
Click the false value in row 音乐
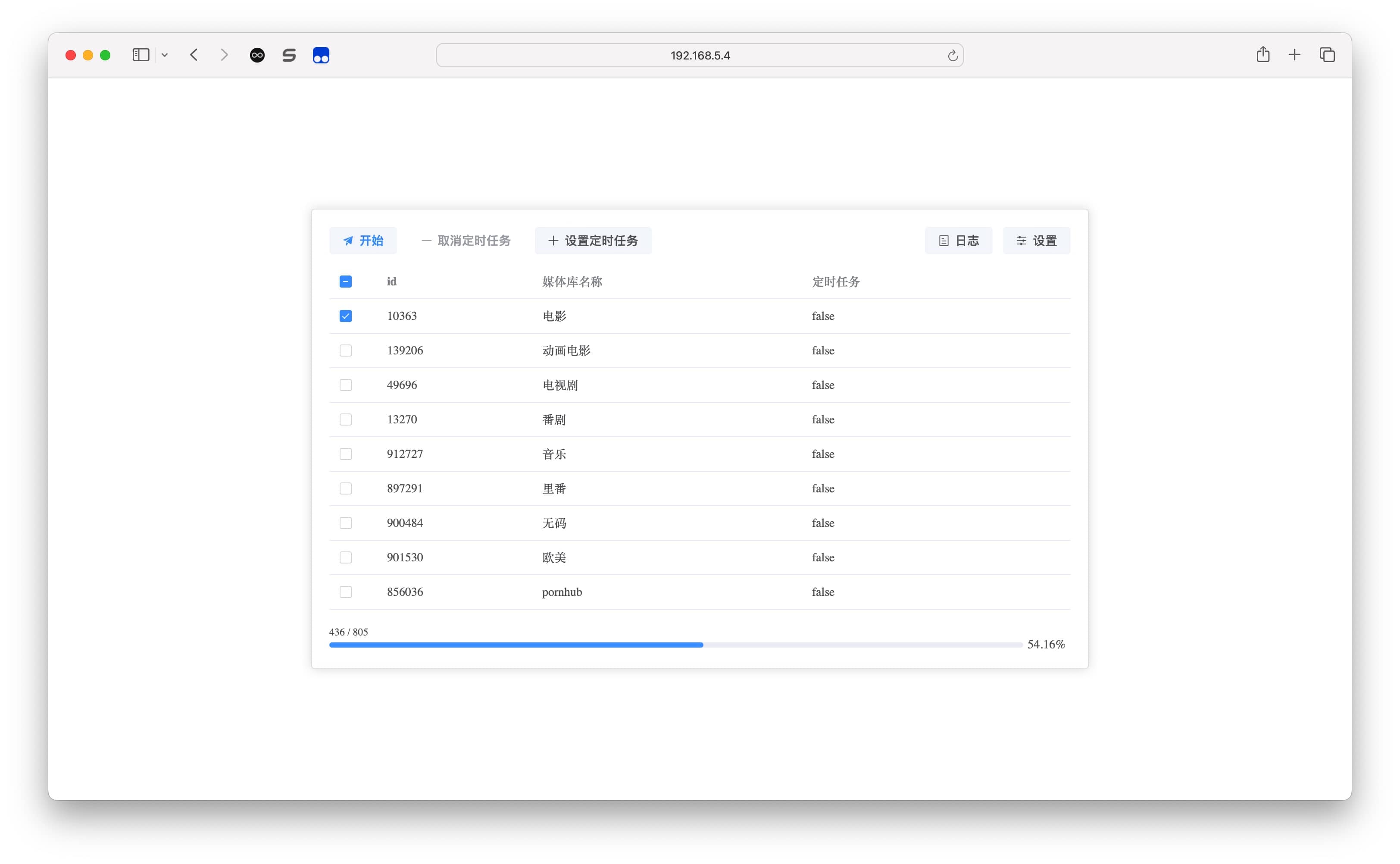pos(823,454)
